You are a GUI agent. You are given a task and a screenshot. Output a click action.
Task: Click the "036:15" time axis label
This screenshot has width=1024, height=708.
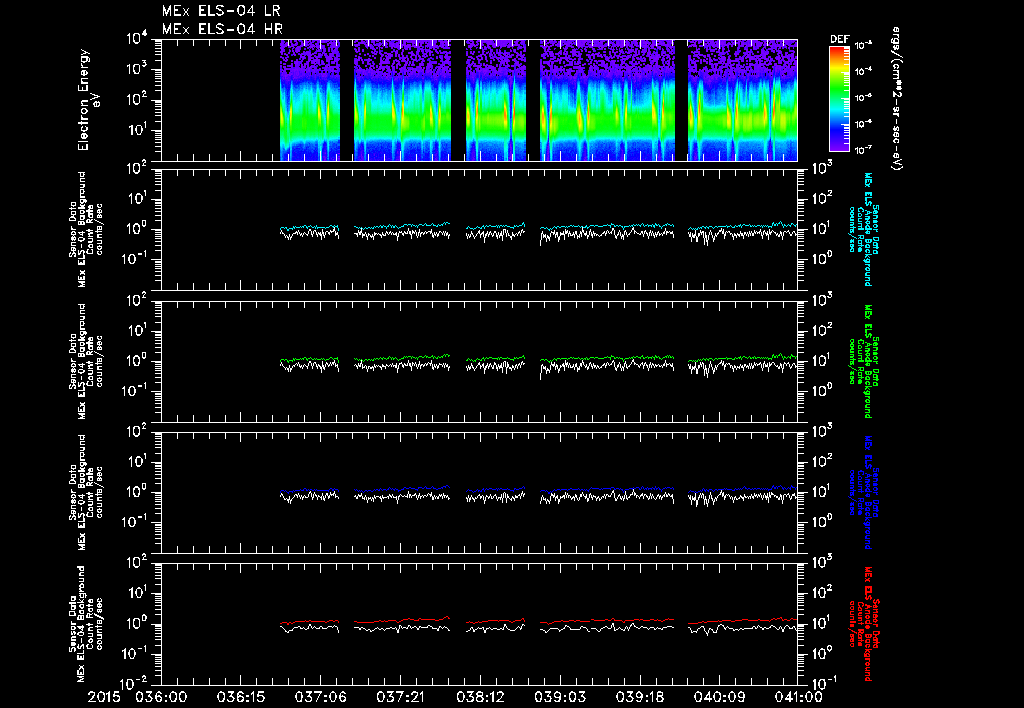240,697
